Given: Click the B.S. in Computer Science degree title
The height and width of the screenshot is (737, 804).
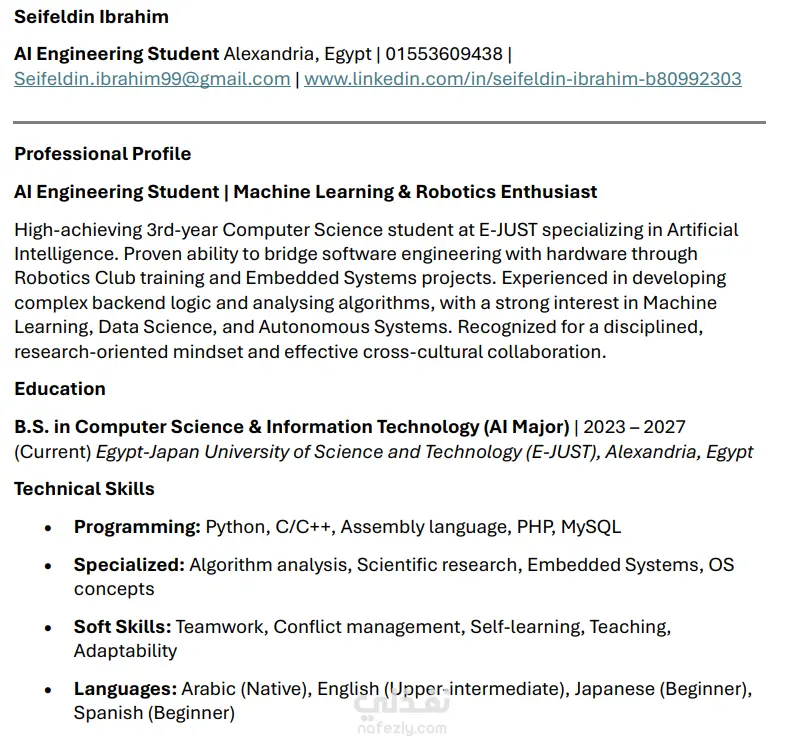Looking at the screenshot, I should [292, 427].
